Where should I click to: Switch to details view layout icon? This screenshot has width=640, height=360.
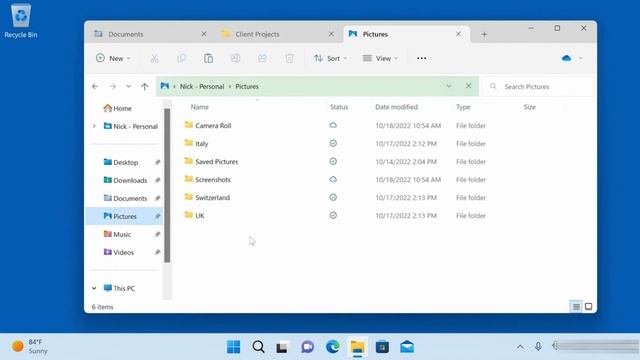(x=576, y=307)
